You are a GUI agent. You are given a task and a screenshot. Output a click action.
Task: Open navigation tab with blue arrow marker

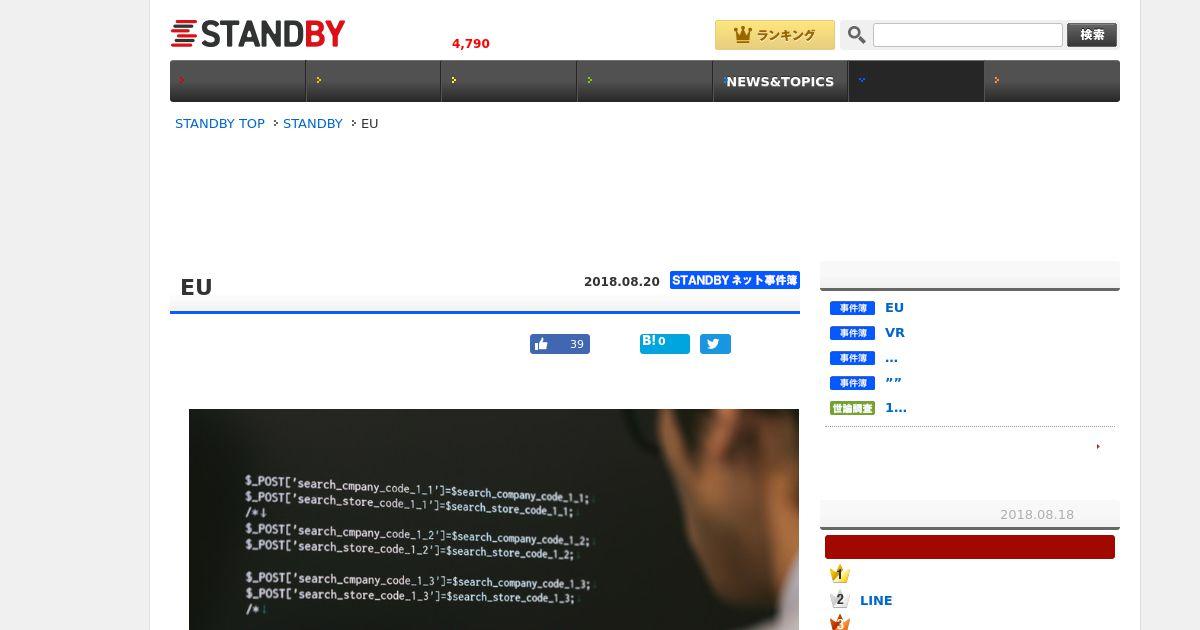pyautogui.click(x=916, y=81)
